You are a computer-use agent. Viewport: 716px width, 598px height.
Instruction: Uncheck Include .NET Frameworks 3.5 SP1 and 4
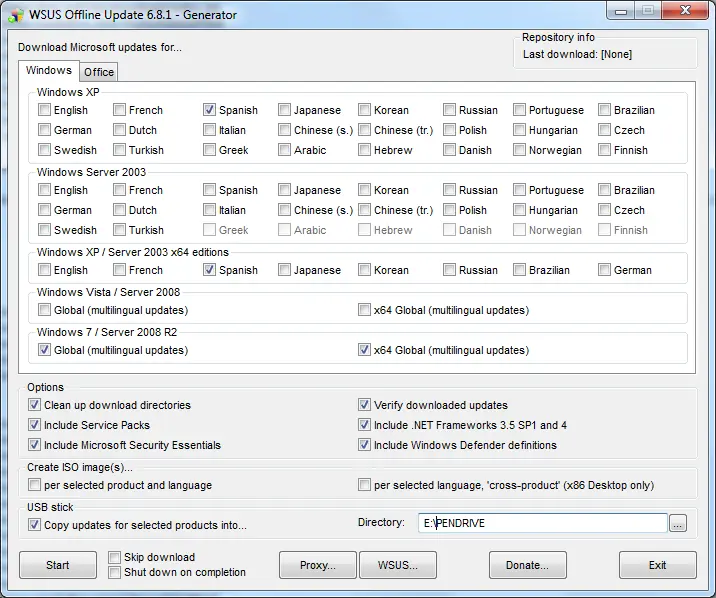point(364,425)
